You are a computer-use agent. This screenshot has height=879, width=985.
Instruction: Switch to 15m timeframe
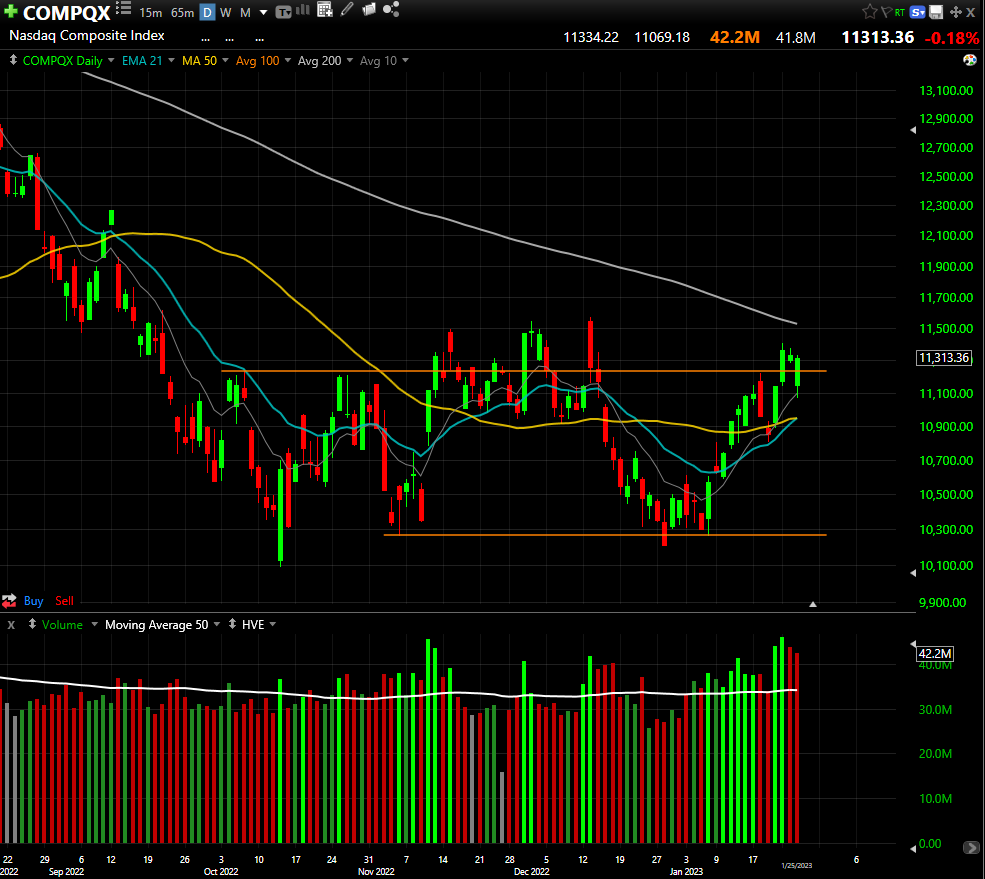(x=151, y=13)
